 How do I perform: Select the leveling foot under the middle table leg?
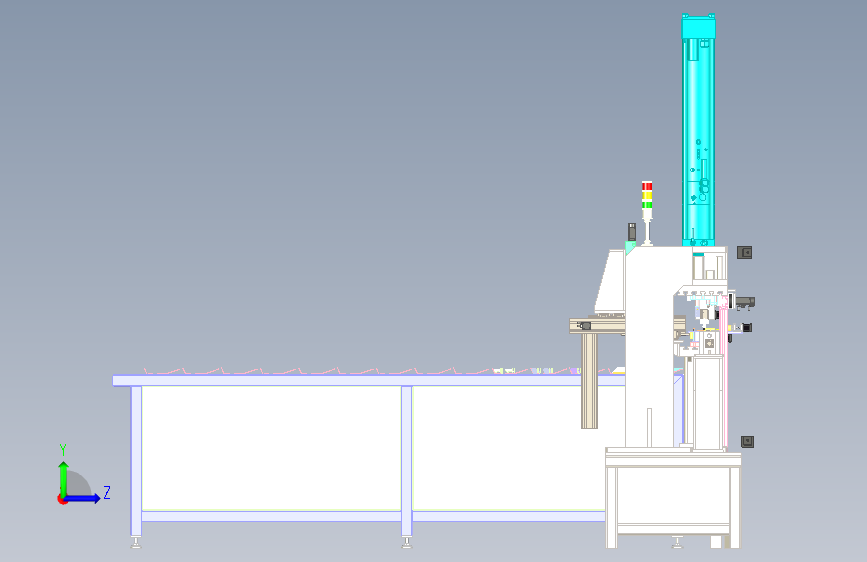click(406, 543)
